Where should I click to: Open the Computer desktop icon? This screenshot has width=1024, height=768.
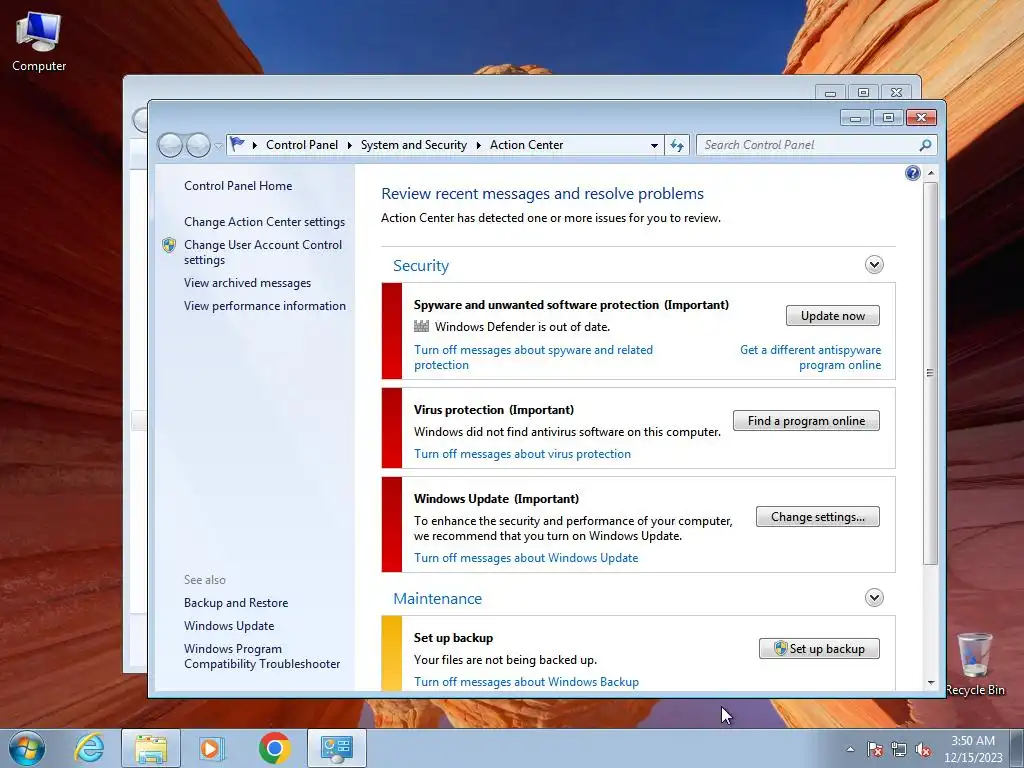(x=39, y=40)
